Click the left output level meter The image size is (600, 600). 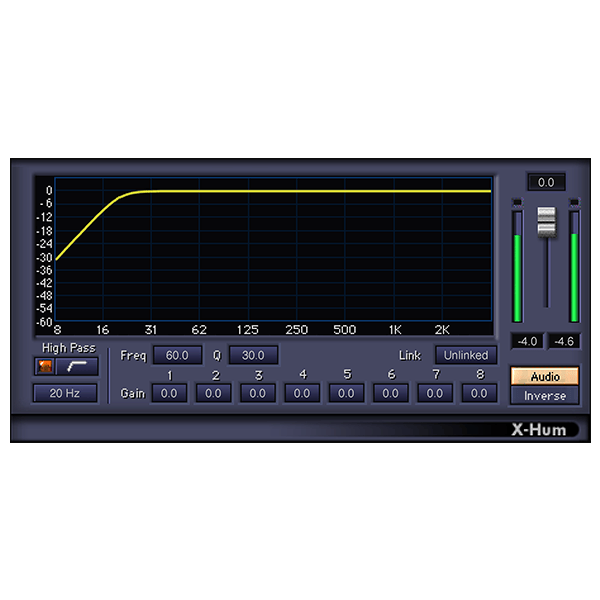pos(517,267)
